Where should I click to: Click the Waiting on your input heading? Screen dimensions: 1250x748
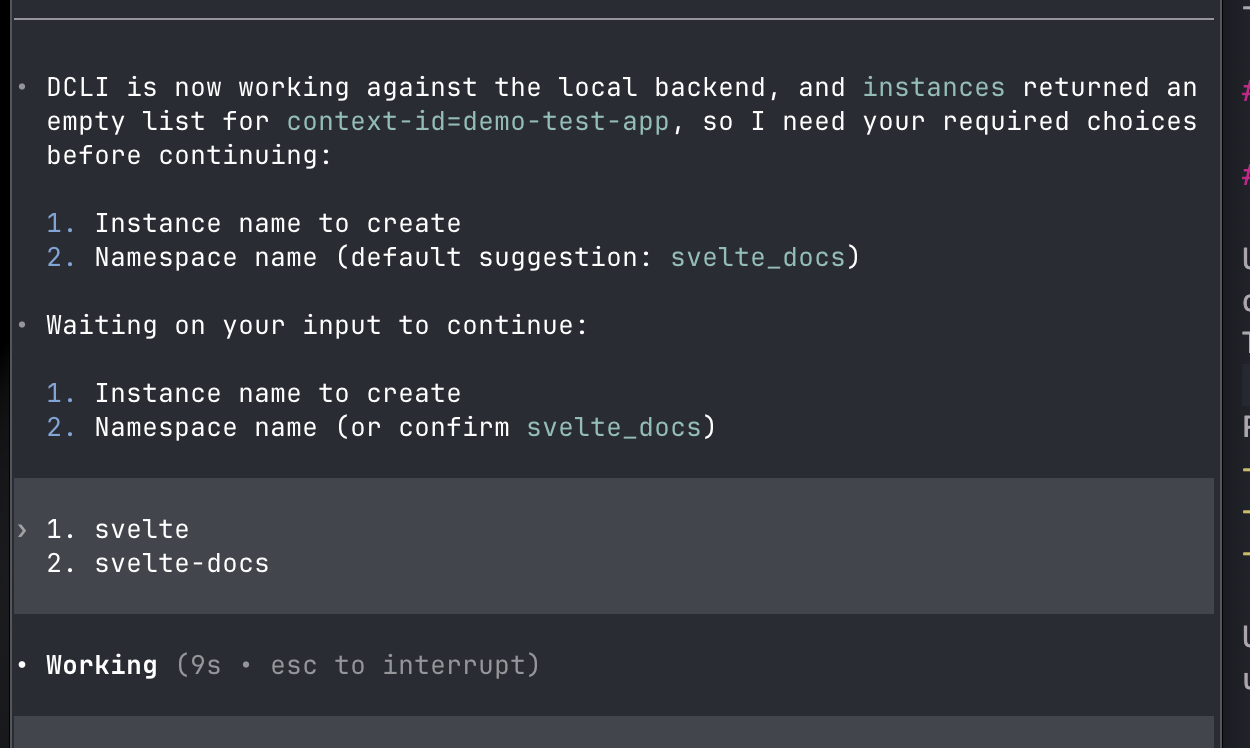point(316,325)
